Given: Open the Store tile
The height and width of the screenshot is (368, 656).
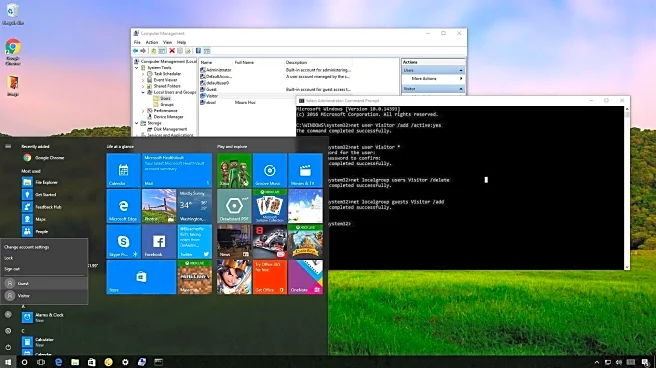Looking at the screenshot, I should [x=141, y=277].
